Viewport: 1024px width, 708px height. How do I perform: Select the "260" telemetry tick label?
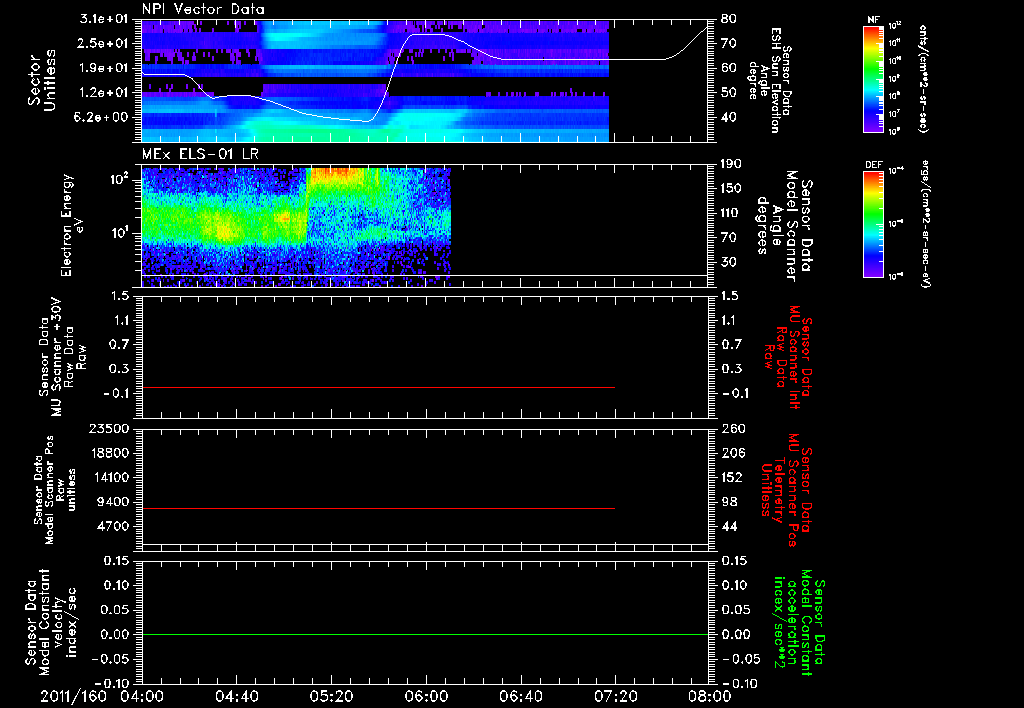click(733, 428)
